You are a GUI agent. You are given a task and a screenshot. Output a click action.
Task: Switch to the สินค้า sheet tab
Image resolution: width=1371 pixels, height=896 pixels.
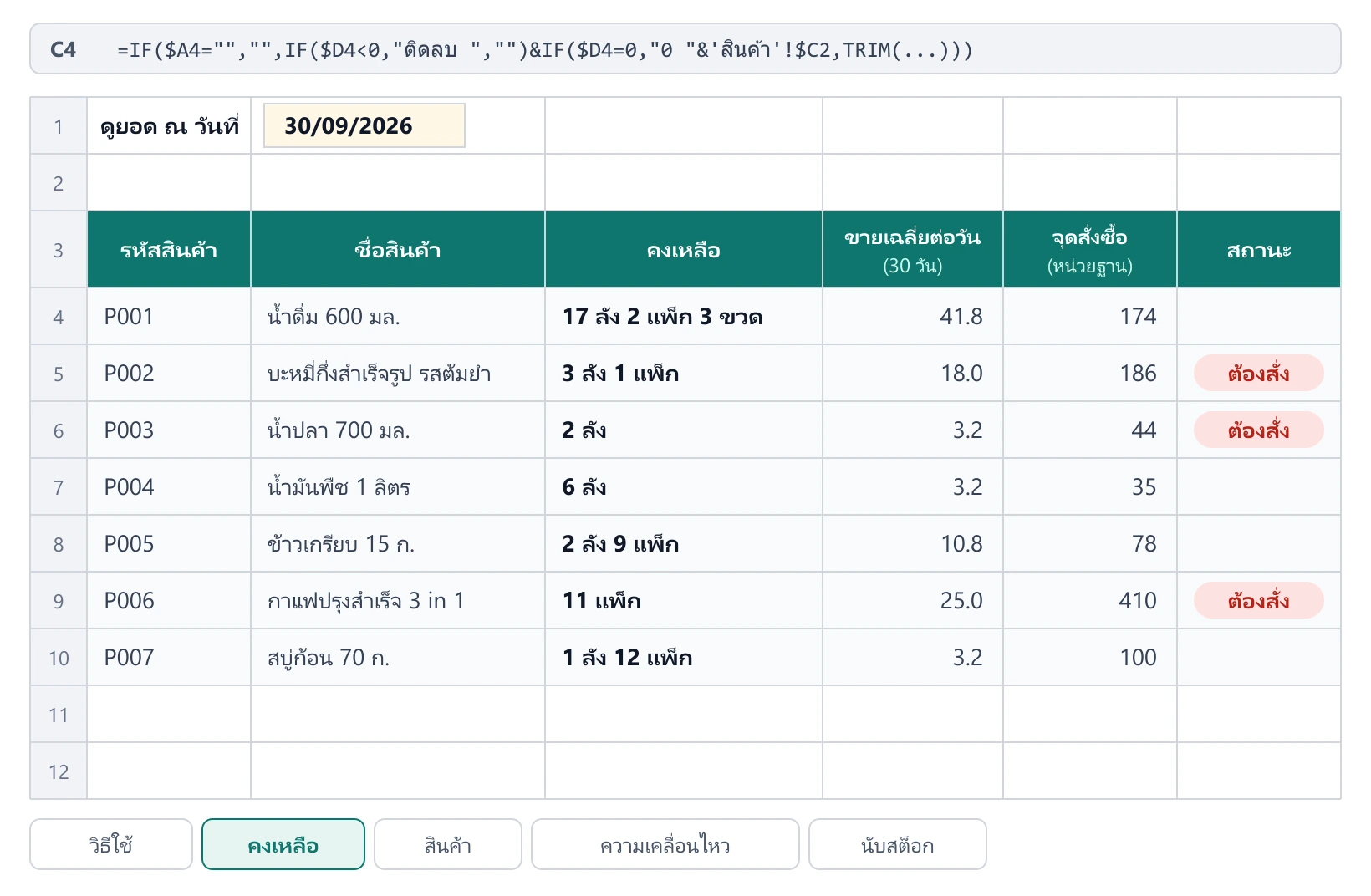click(448, 844)
